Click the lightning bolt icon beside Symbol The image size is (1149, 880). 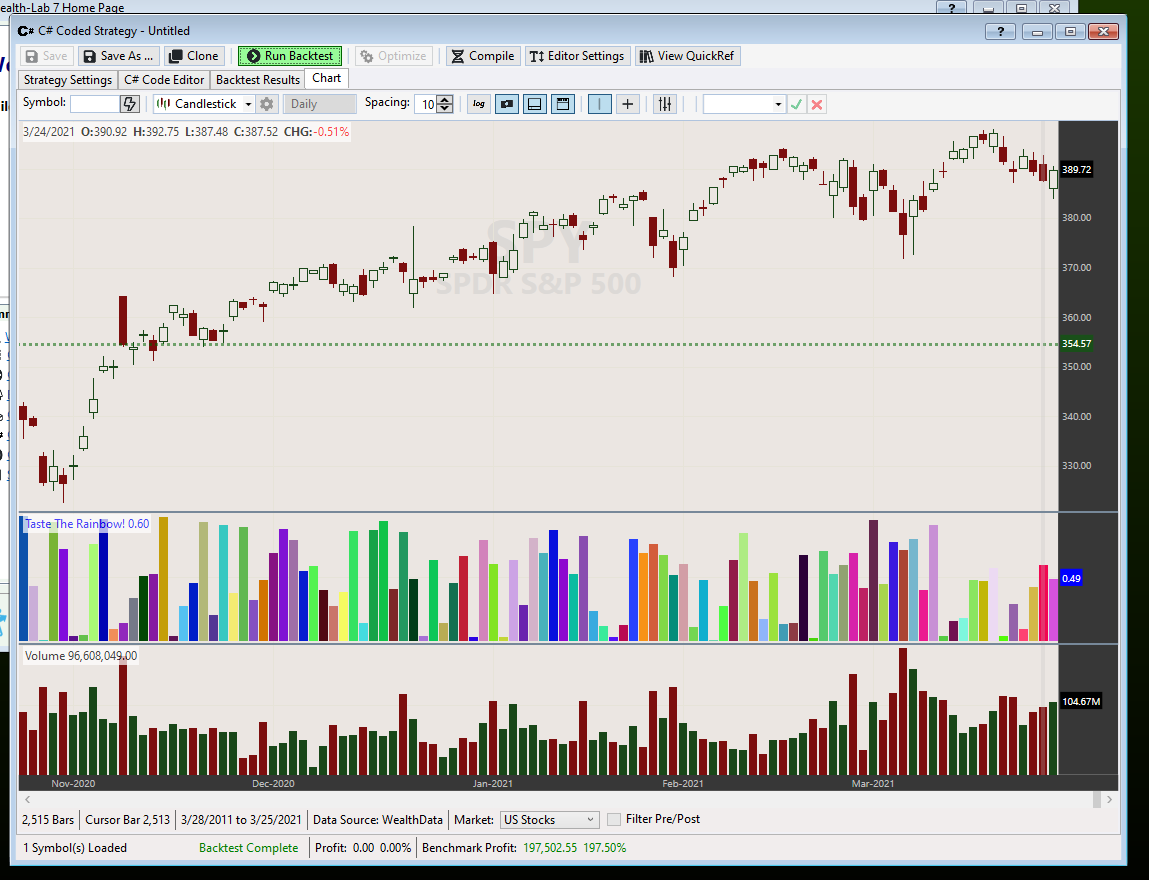130,104
